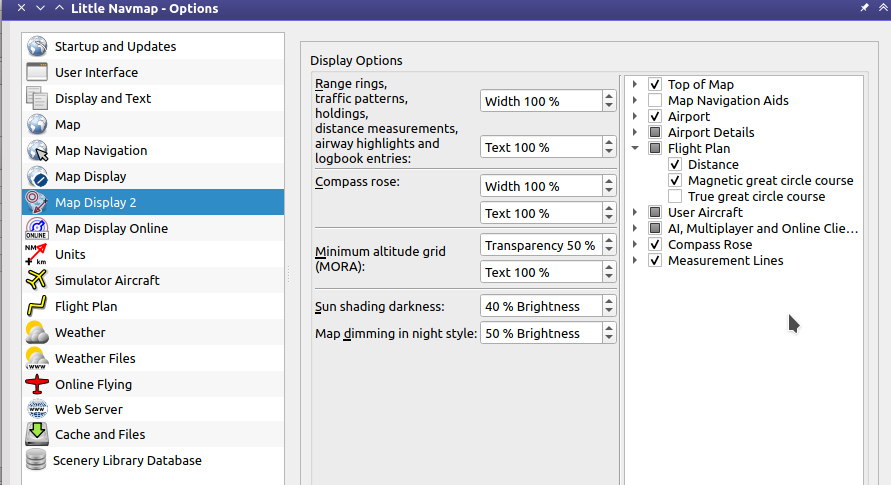
Task: Open the User Interface options page
Action: pyautogui.click(x=153, y=72)
